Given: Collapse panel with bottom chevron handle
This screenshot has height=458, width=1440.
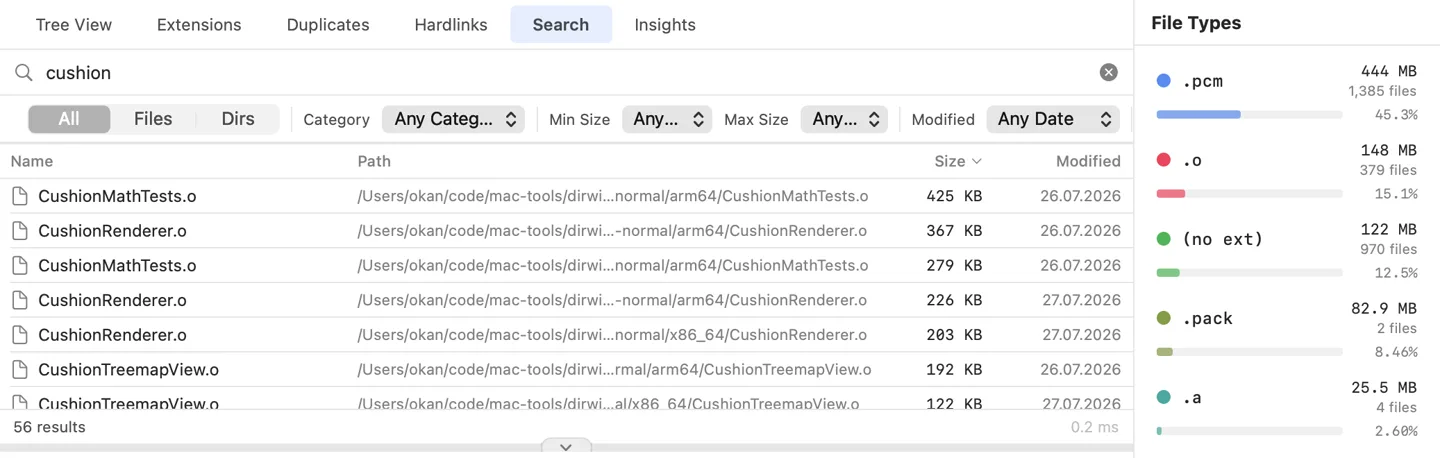Looking at the screenshot, I should (x=566, y=447).
